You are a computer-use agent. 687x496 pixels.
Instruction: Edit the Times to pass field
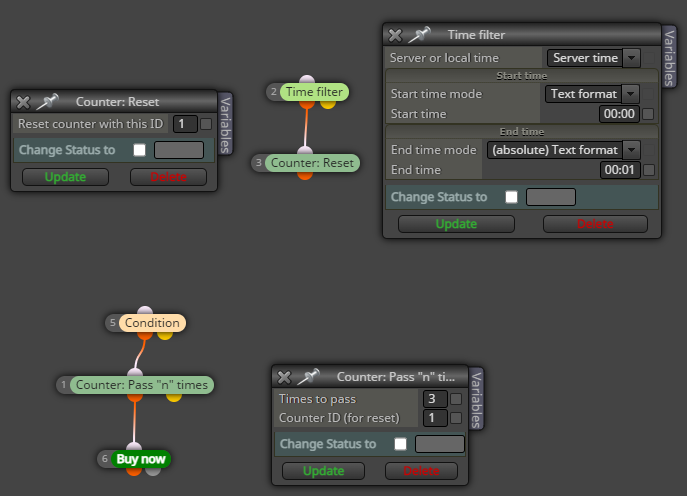[x=435, y=399]
